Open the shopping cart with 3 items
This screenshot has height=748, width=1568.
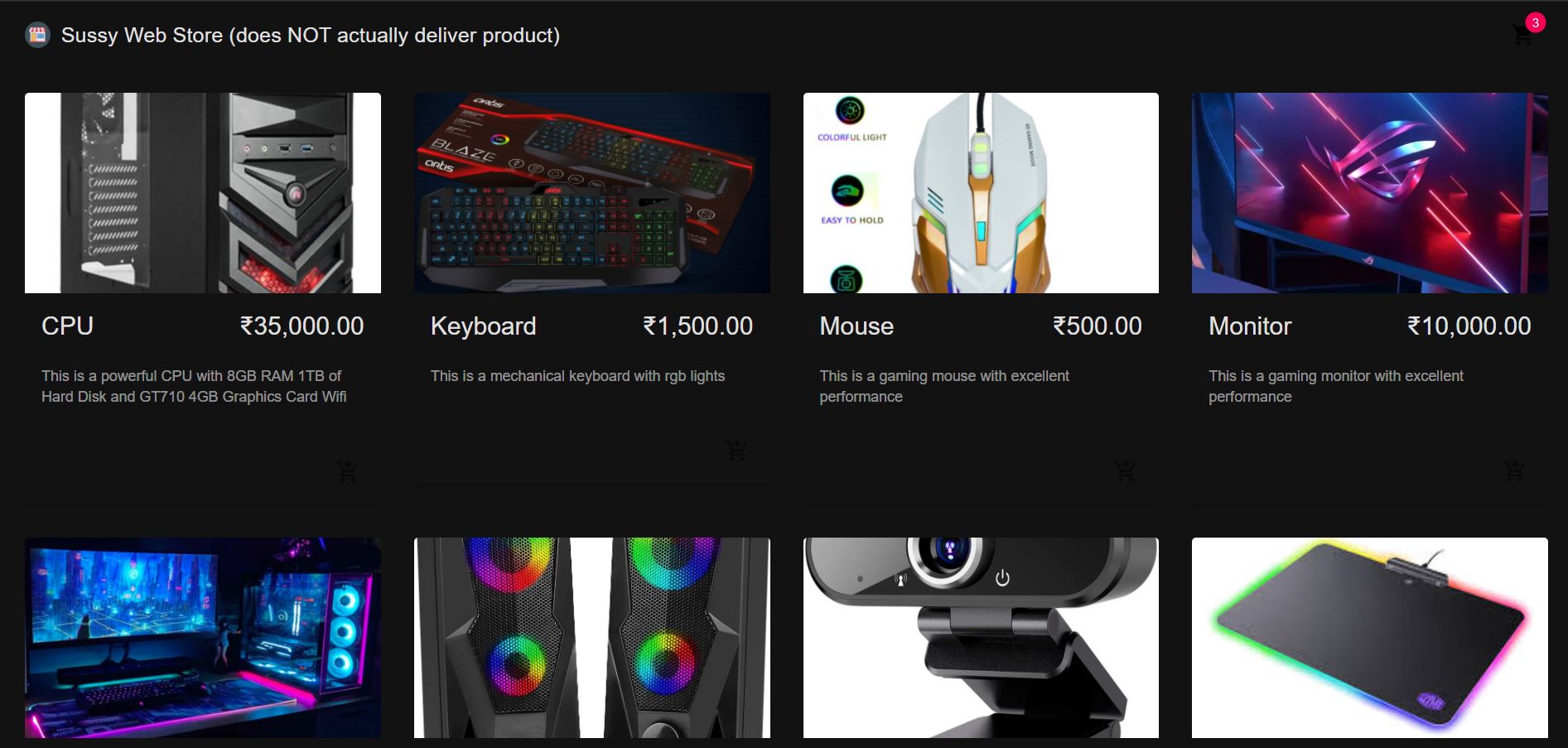(1522, 35)
